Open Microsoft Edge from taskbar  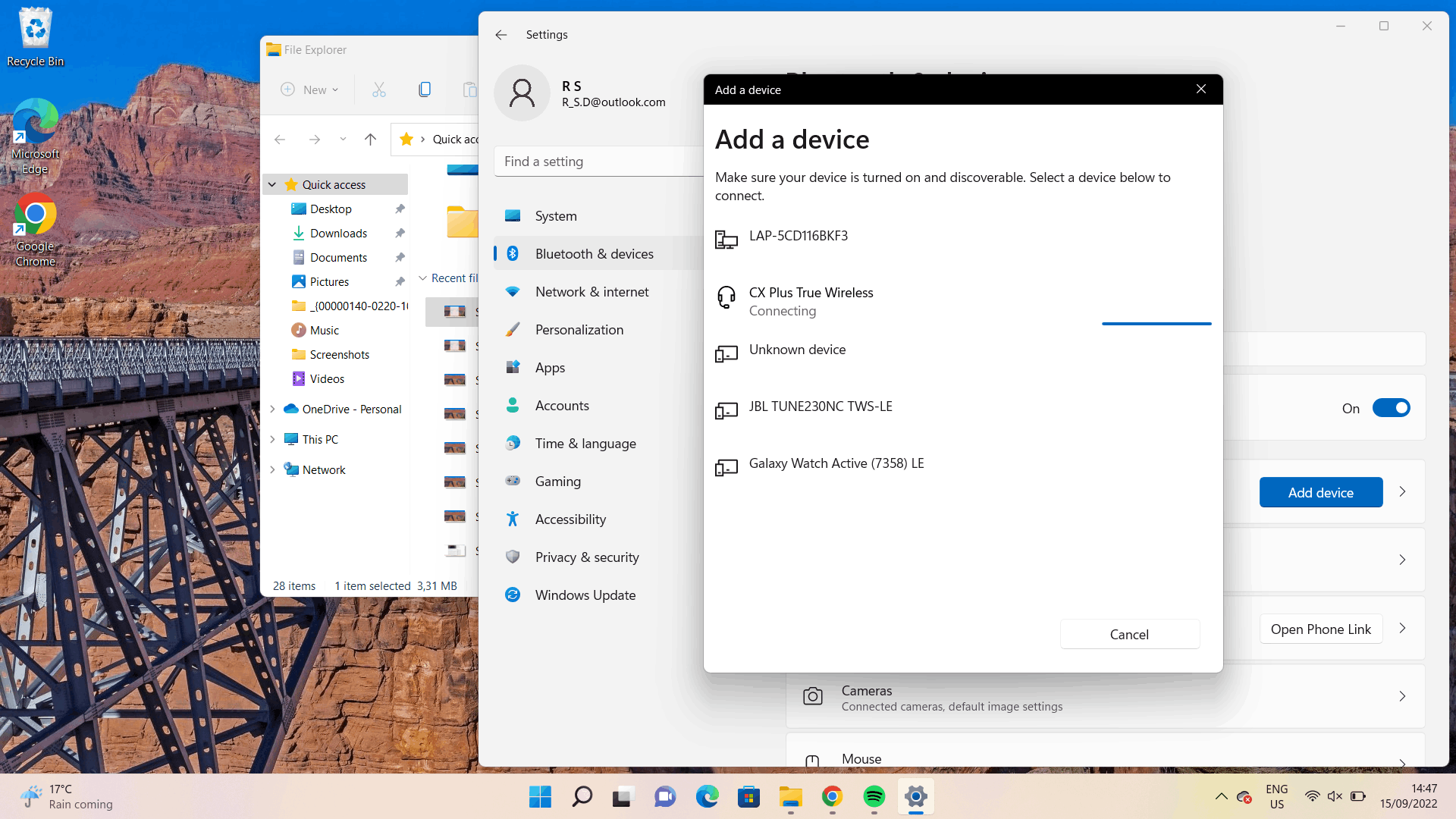pos(707,796)
